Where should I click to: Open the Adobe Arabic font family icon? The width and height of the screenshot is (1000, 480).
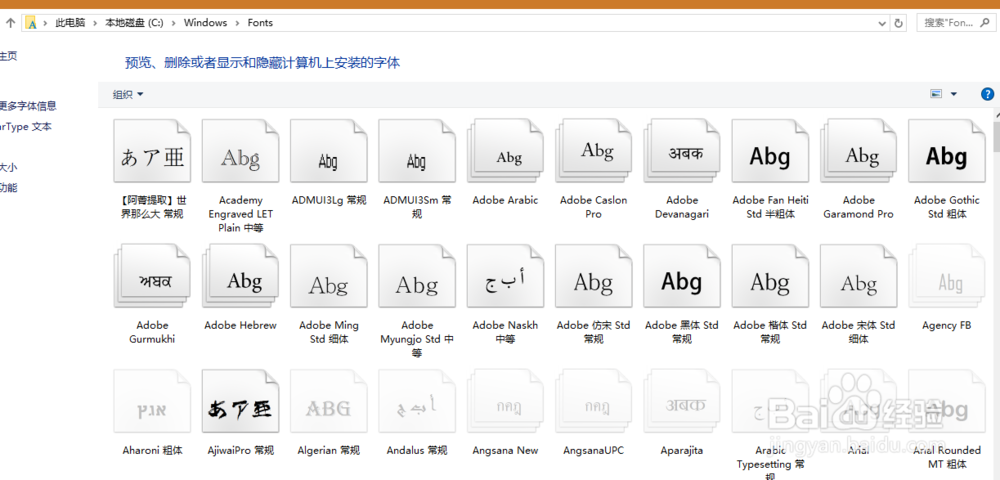[505, 152]
